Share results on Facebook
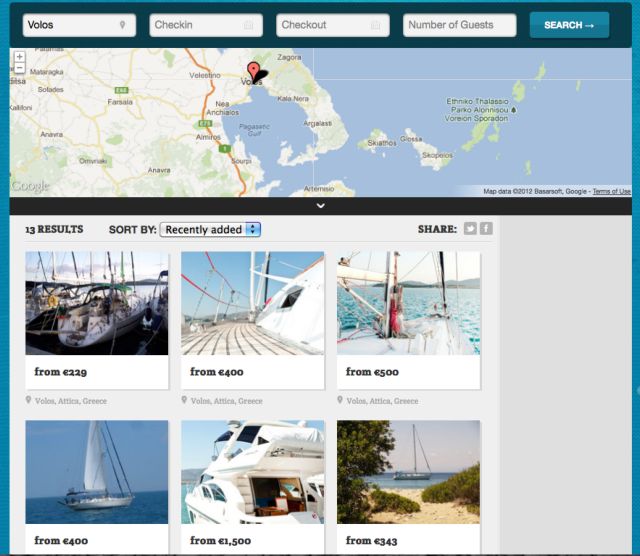The height and width of the screenshot is (556, 640). coord(486,229)
